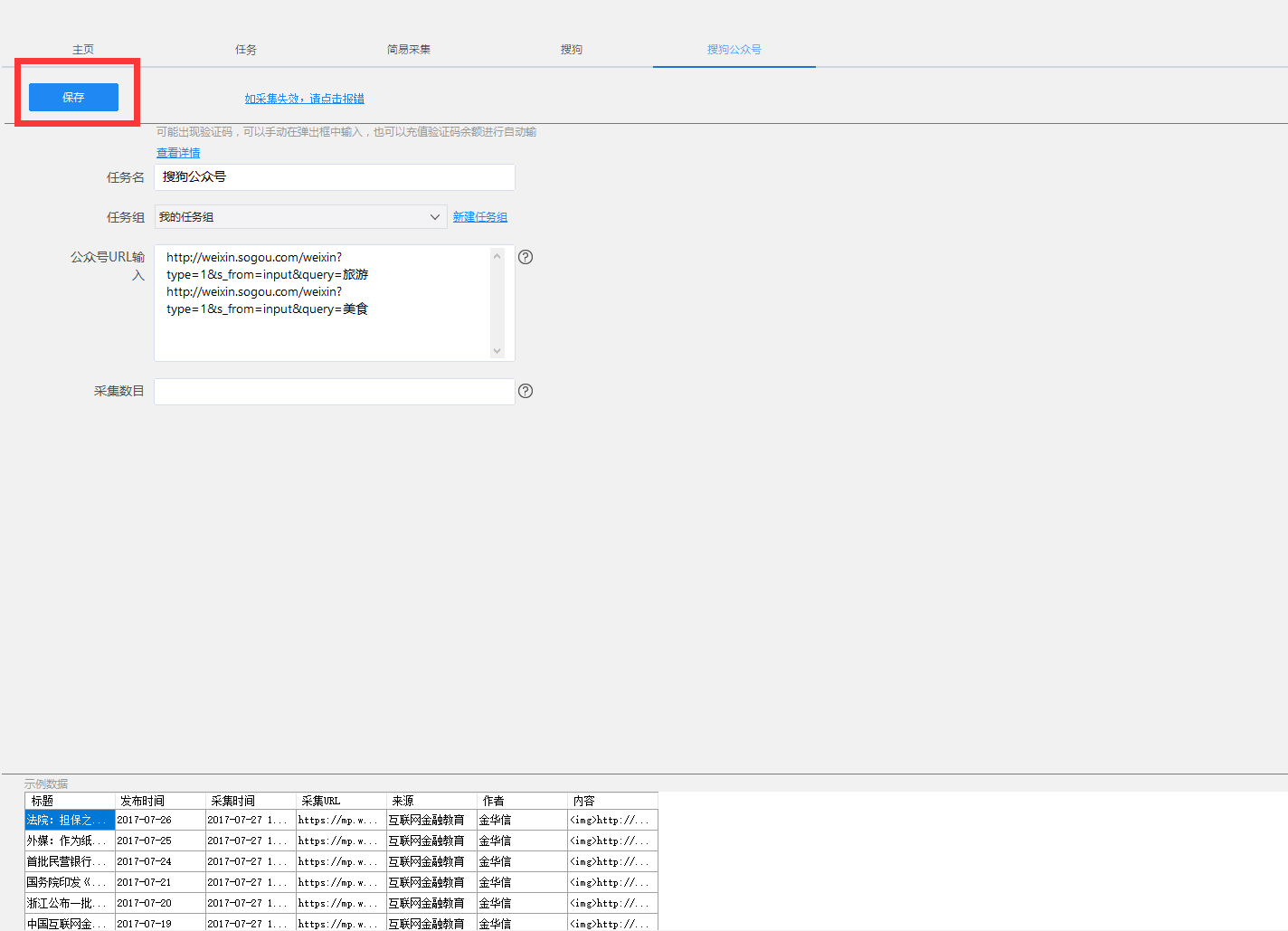Click the 内容 cell in the 国务院印发 row
This screenshot has width=1288, height=931.
(613, 882)
